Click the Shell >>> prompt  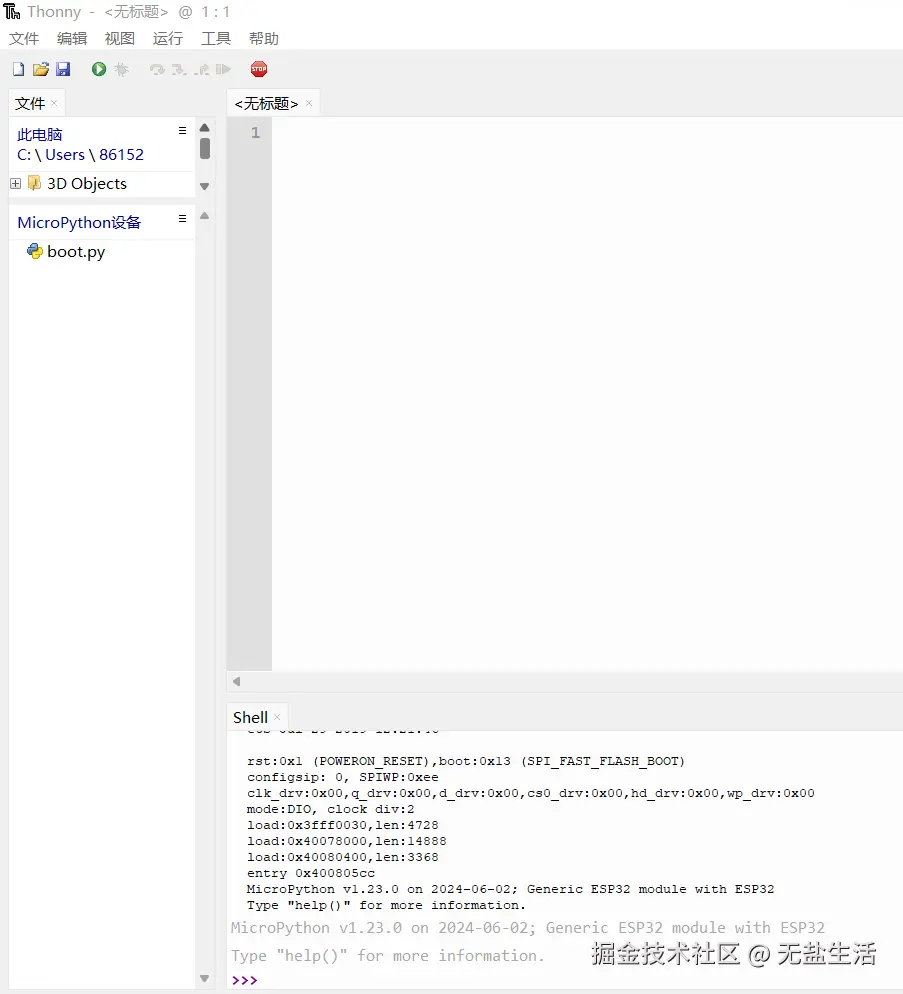pos(245,980)
